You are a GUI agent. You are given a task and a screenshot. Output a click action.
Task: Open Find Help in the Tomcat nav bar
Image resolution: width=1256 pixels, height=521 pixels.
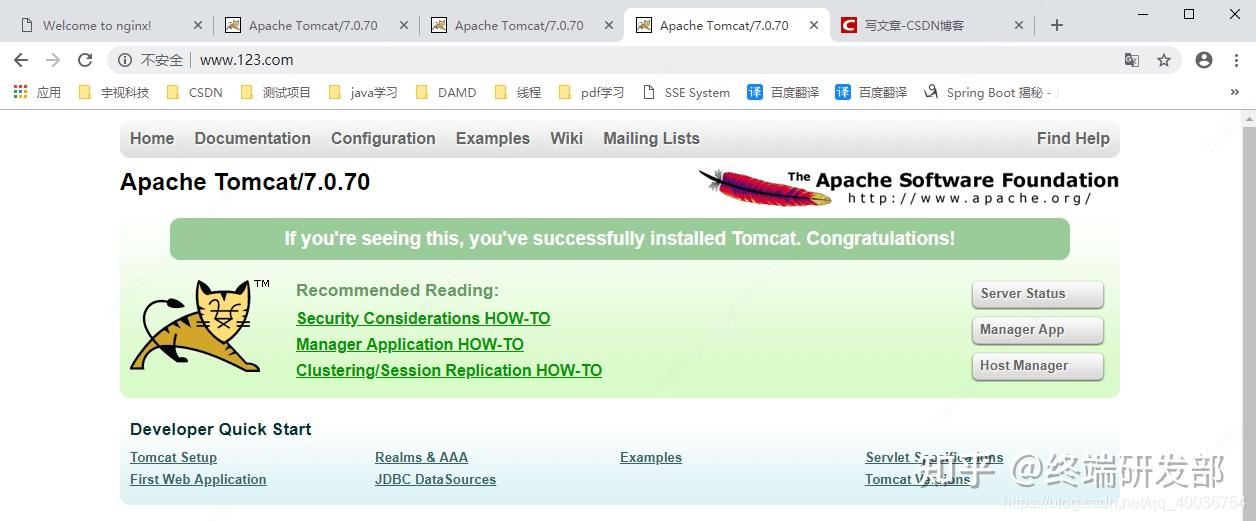click(x=1073, y=139)
